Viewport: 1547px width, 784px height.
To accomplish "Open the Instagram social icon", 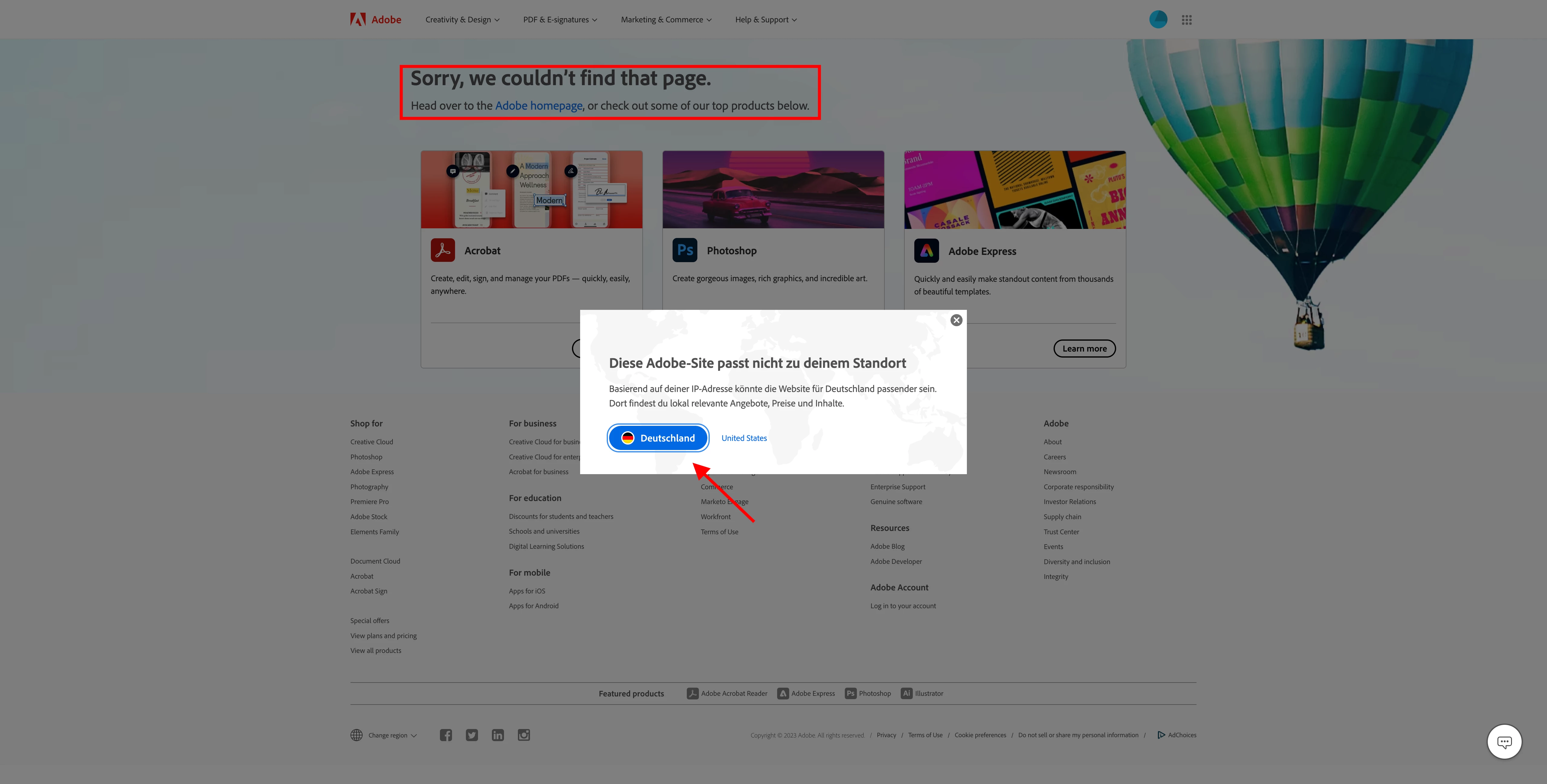I will coord(524,735).
